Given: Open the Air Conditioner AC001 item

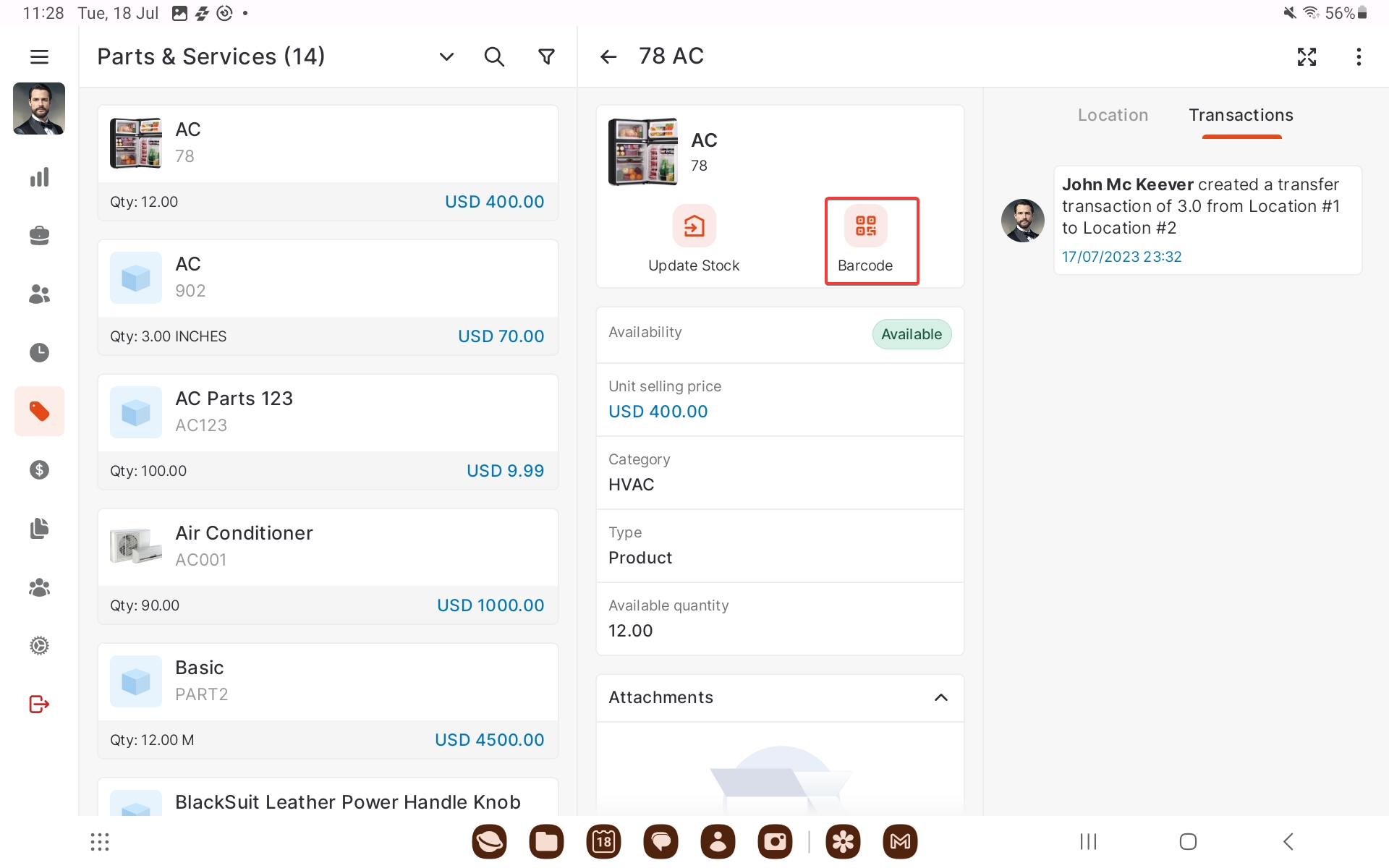Looking at the screenshot, I should click(328, 548).
